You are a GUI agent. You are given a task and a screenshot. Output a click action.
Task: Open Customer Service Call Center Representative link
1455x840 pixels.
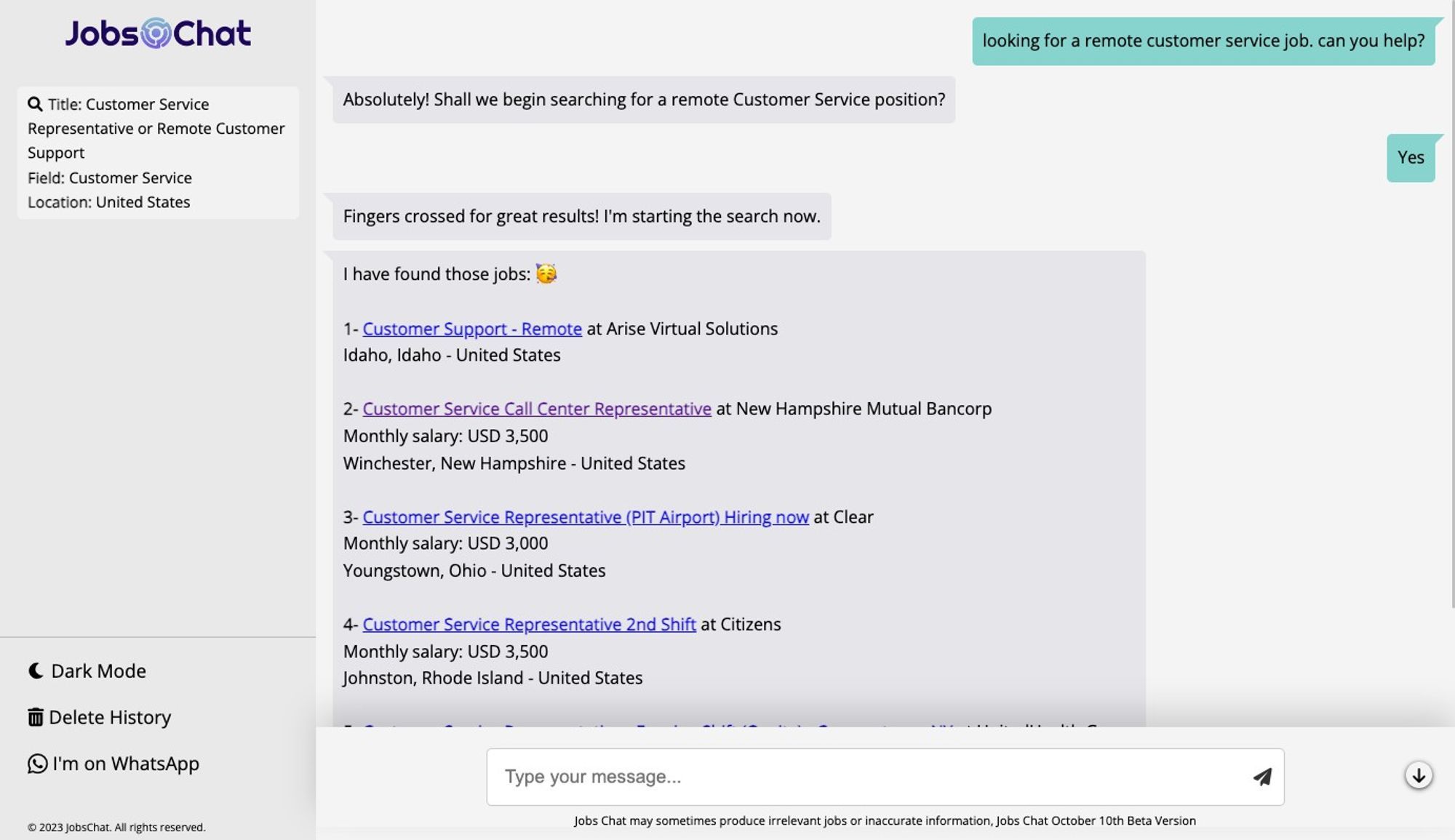pos(537,409)
